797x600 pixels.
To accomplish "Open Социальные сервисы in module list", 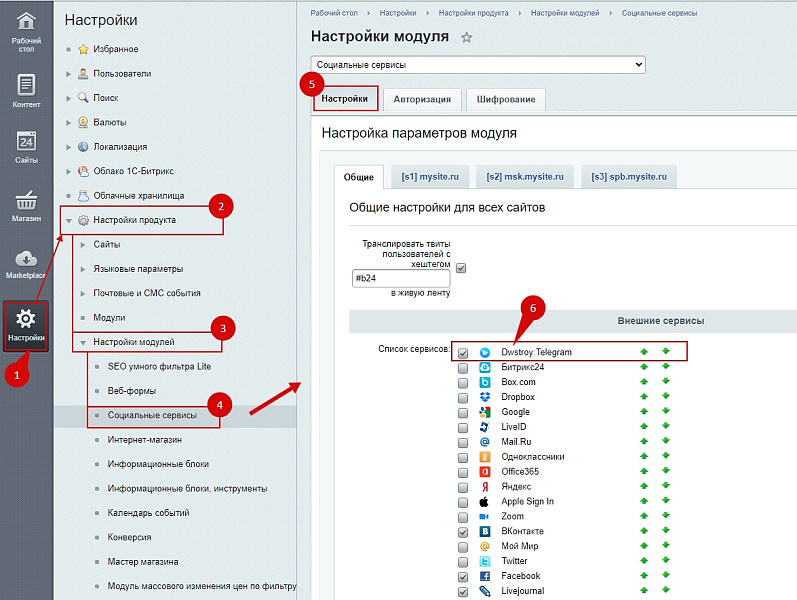I will (150, 414).
